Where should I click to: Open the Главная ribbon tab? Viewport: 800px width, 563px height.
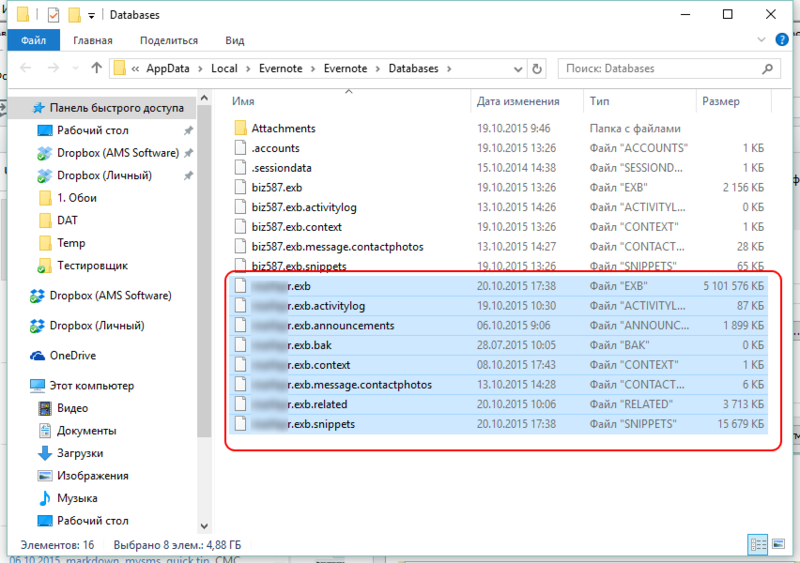pos(93,40)
